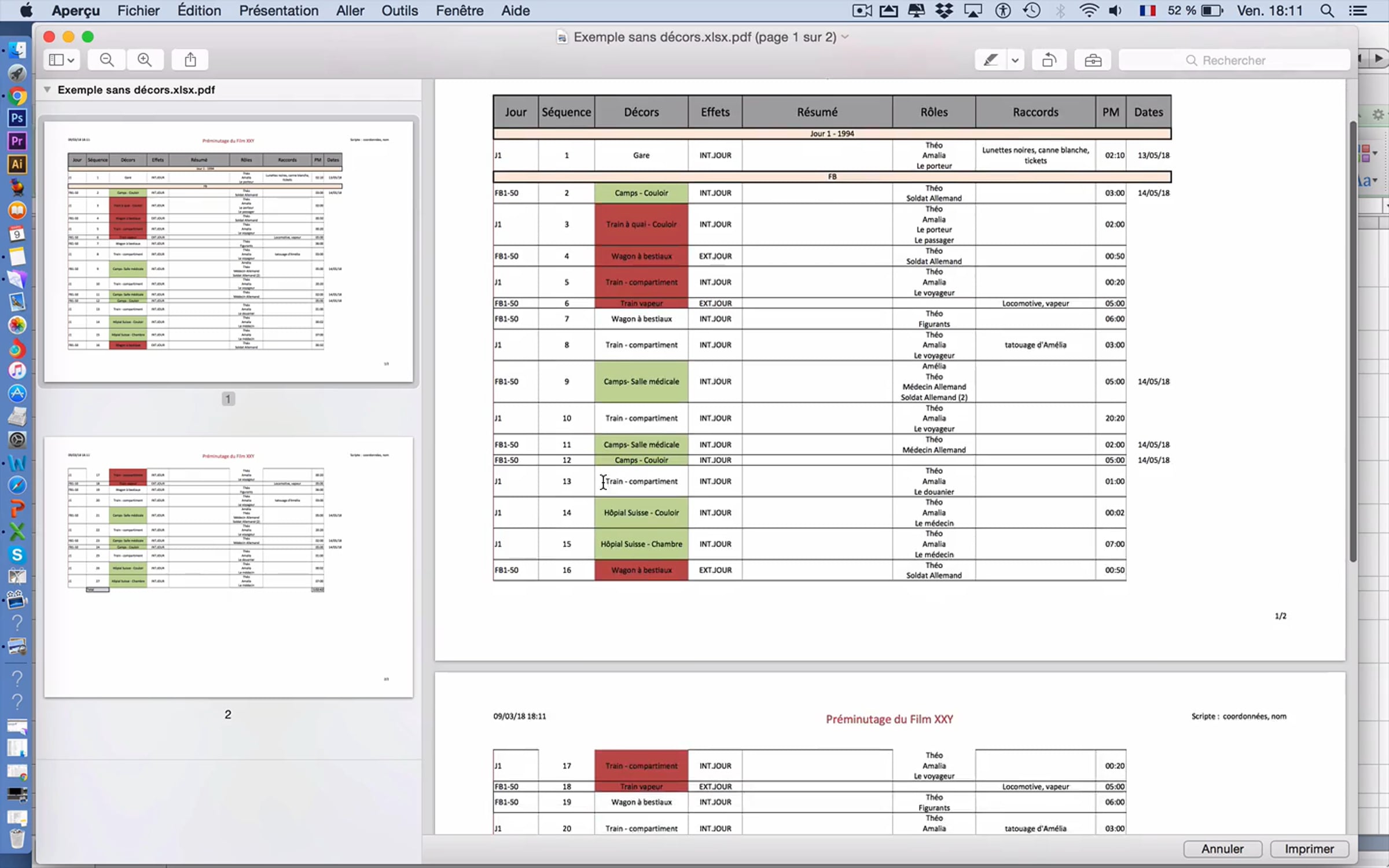
Task: Open the highlight color dropdown arrow
Action: tap(1015, 60)
